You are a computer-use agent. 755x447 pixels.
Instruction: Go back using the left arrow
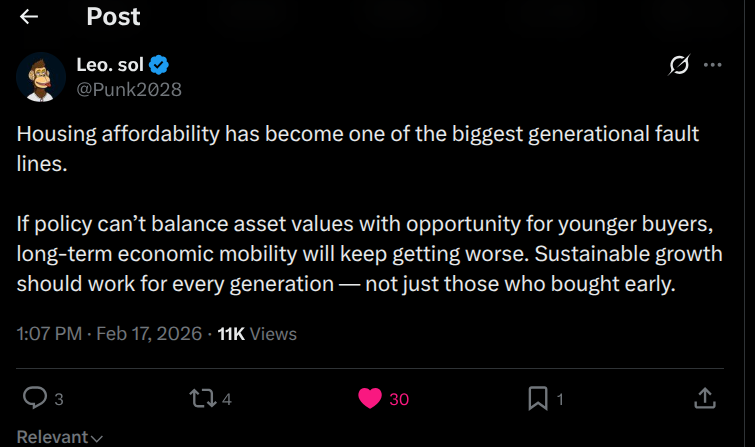[29, 17]
